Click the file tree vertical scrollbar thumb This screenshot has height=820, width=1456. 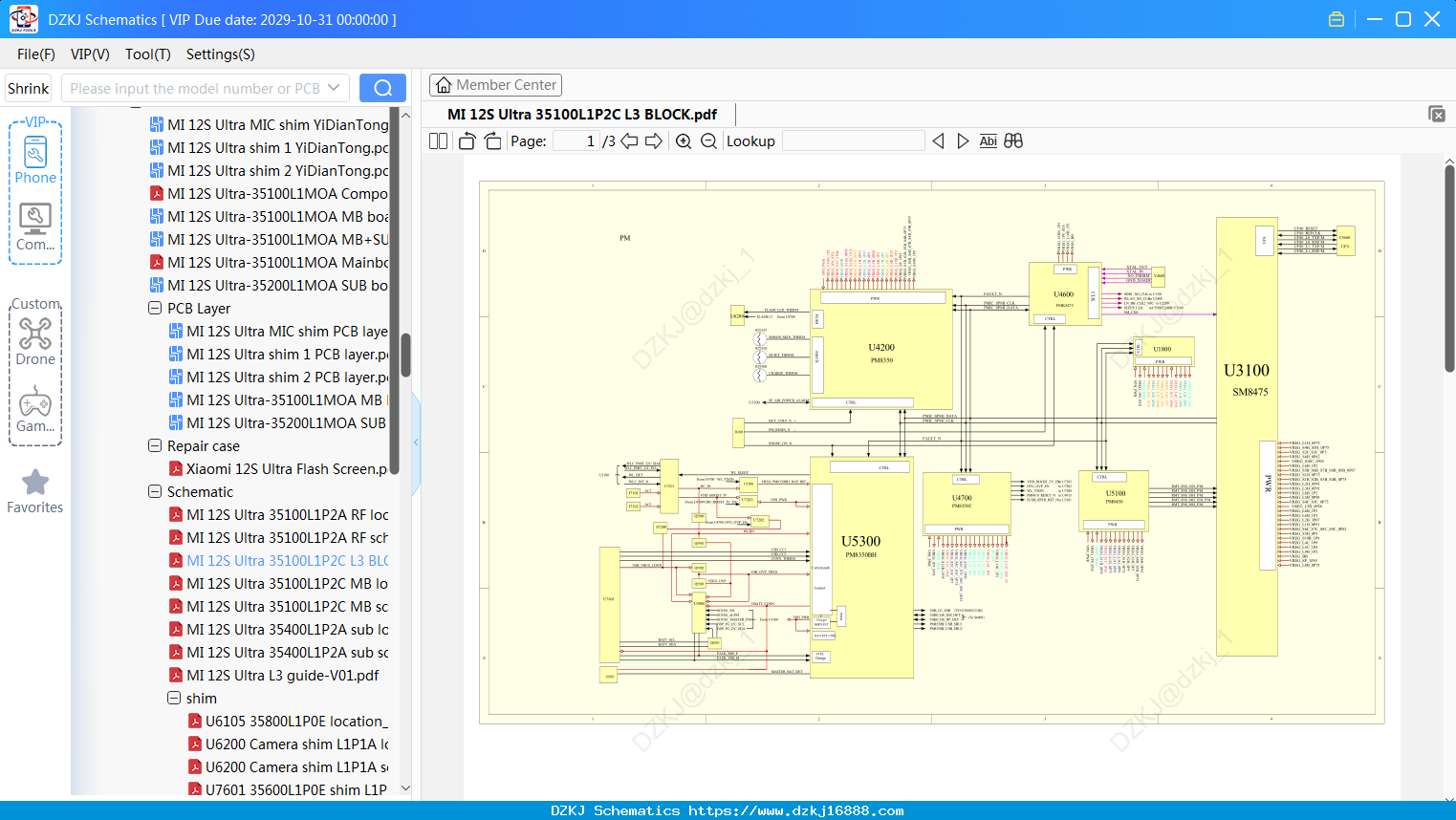click(x=405, y=356)
